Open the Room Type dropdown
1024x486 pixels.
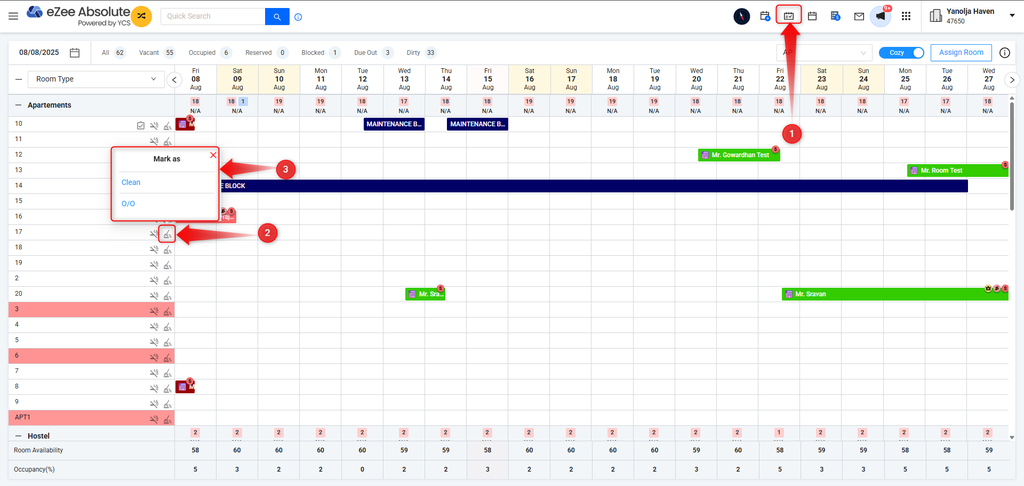pos(96,78)
